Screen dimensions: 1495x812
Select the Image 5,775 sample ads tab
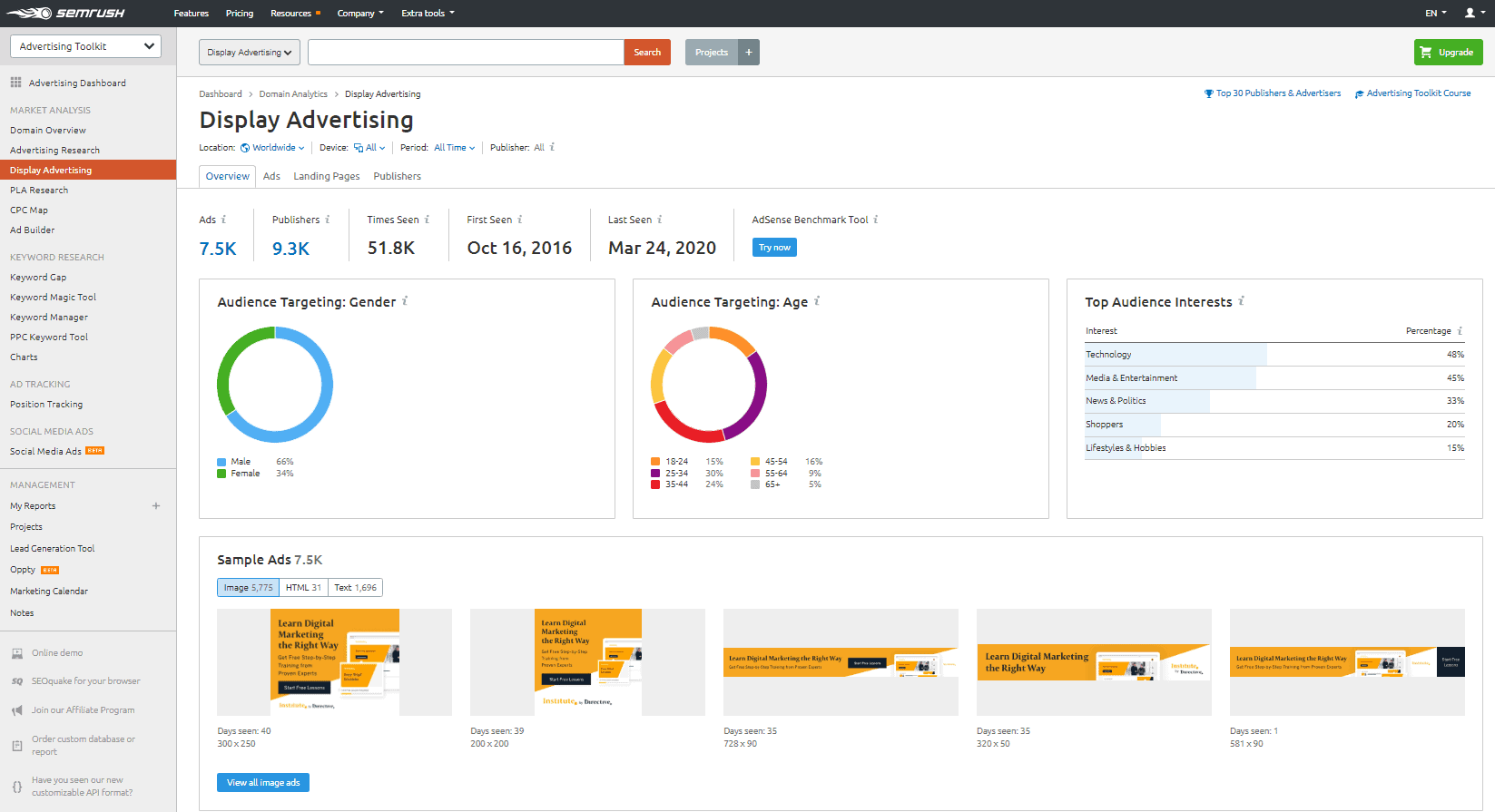click(x=249, y=588)
